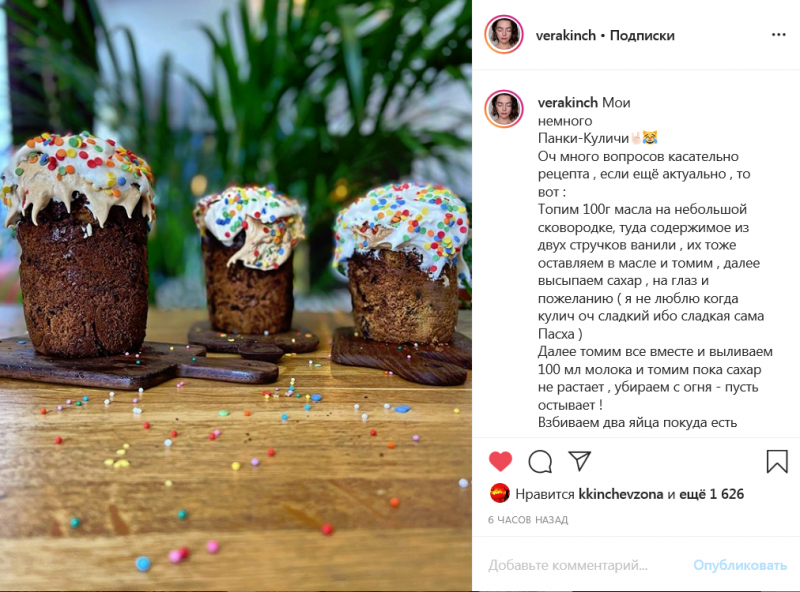This screenshot has height=592, width=800.
Task: Click the kulichi cakes photo
Action: (236, 296)
